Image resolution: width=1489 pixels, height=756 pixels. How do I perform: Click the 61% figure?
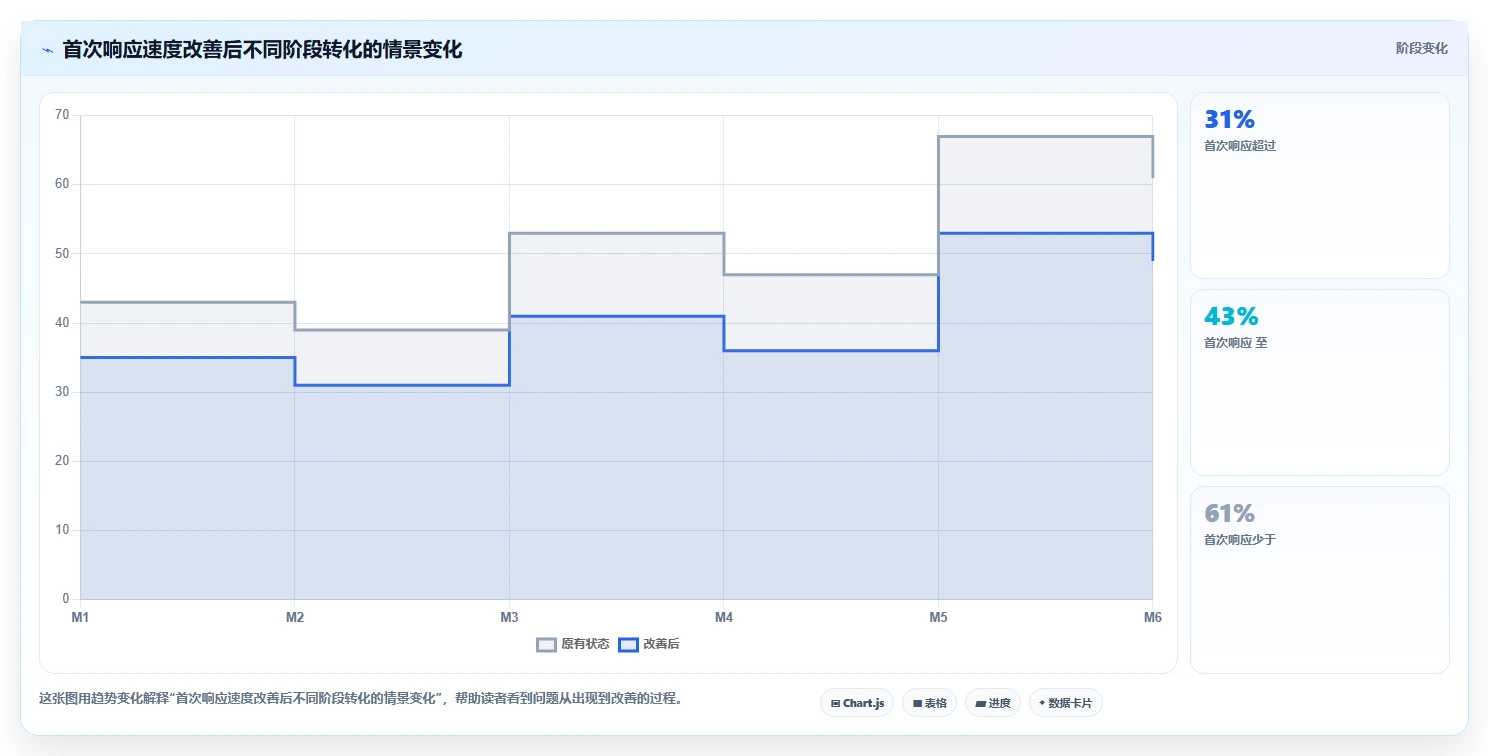coord(1229,514)
